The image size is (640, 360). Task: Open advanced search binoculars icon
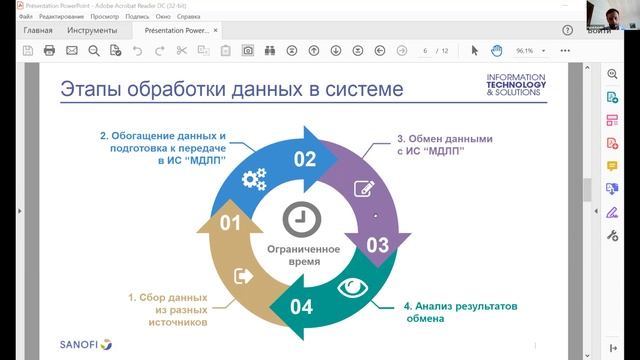tap(270, 51)
